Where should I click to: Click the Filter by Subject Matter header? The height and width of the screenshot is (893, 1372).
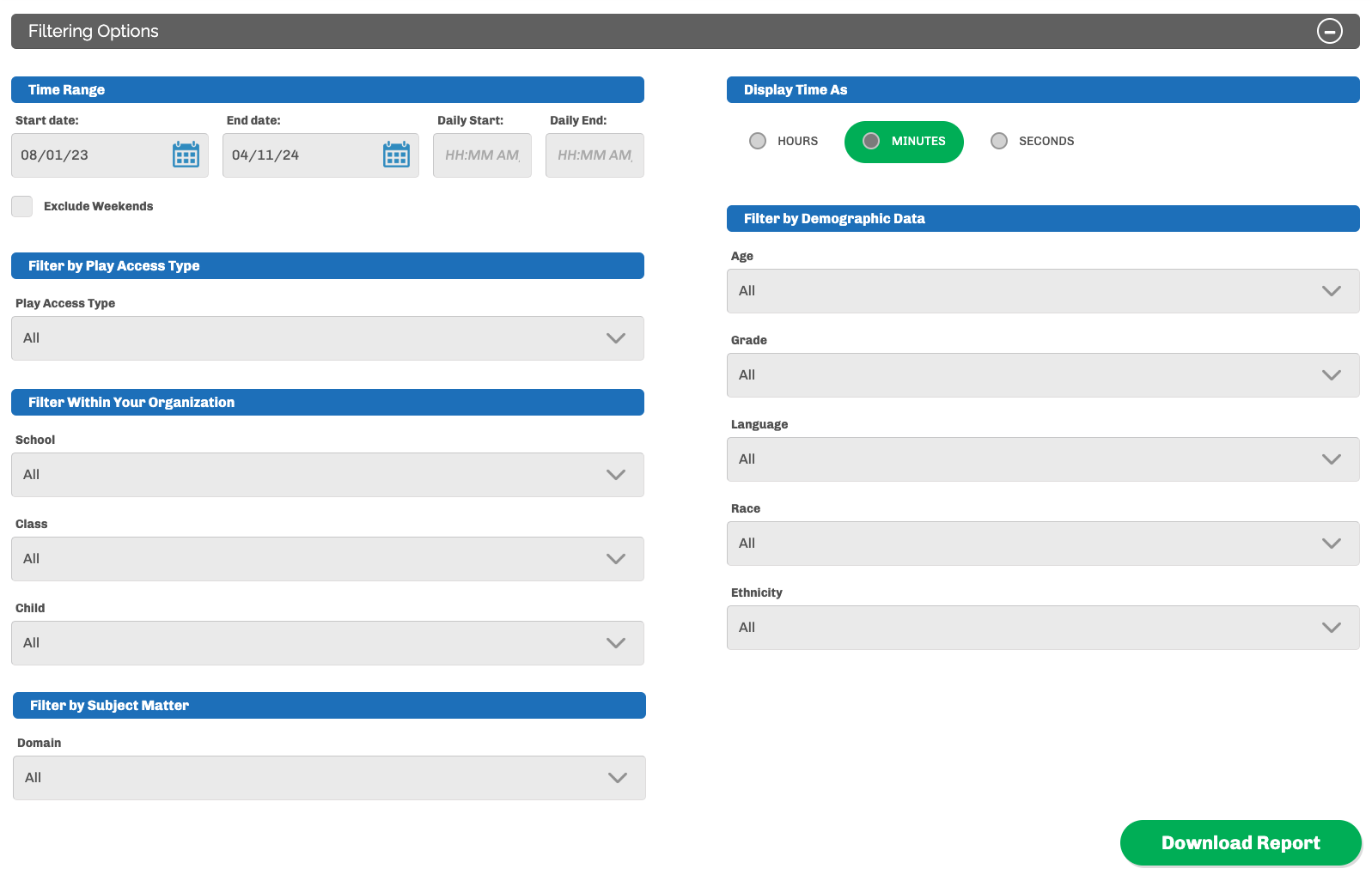click(x=329, y=706)
